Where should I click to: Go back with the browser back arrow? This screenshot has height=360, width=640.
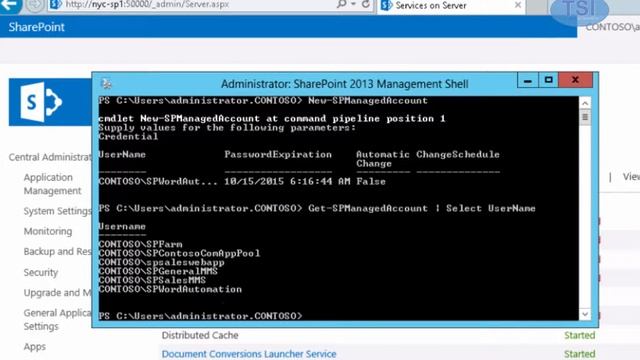pos(10,5)
